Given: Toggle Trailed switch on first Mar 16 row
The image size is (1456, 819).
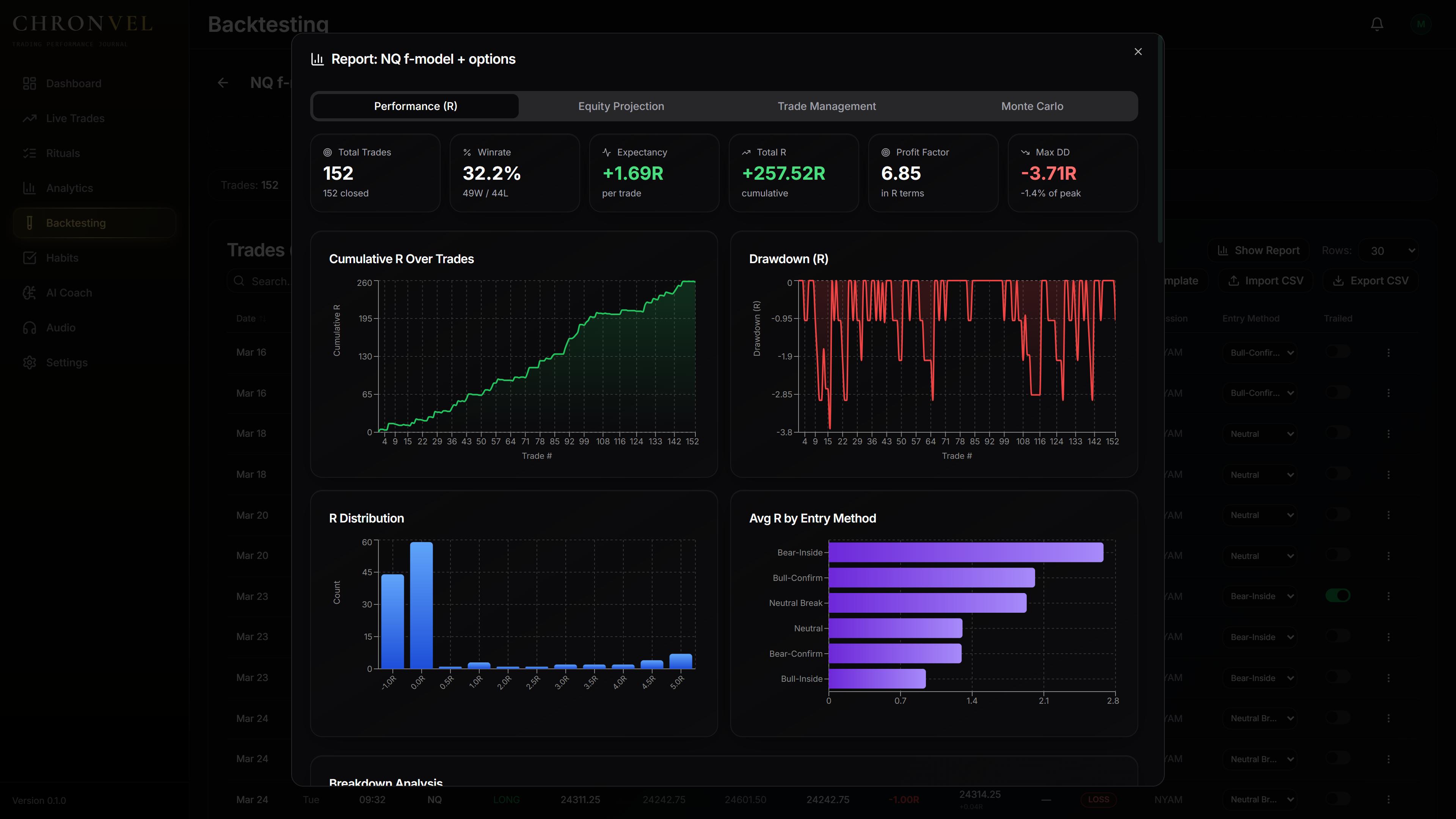Looking at the screenshot, I should tap(1338, 351).
